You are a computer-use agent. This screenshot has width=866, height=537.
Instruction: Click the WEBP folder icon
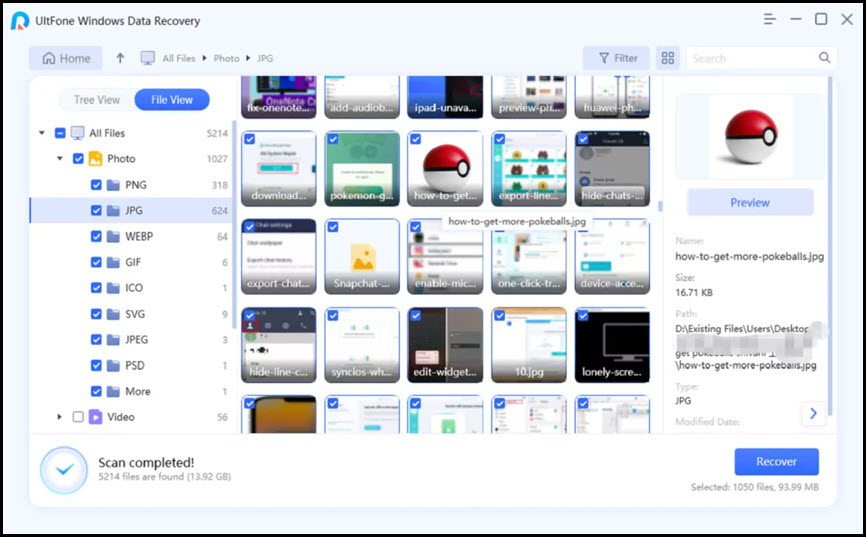113,236
